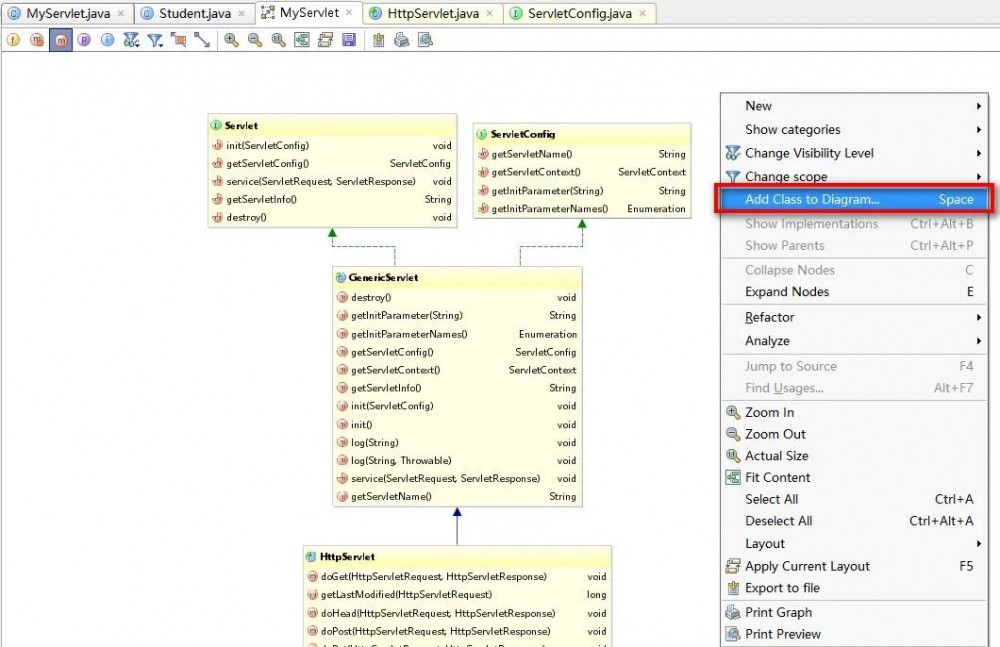This screenshot has width=1000, height=647.
Task: Select the Zoom Out toolbar icon
Action: (x=253, y=40)
